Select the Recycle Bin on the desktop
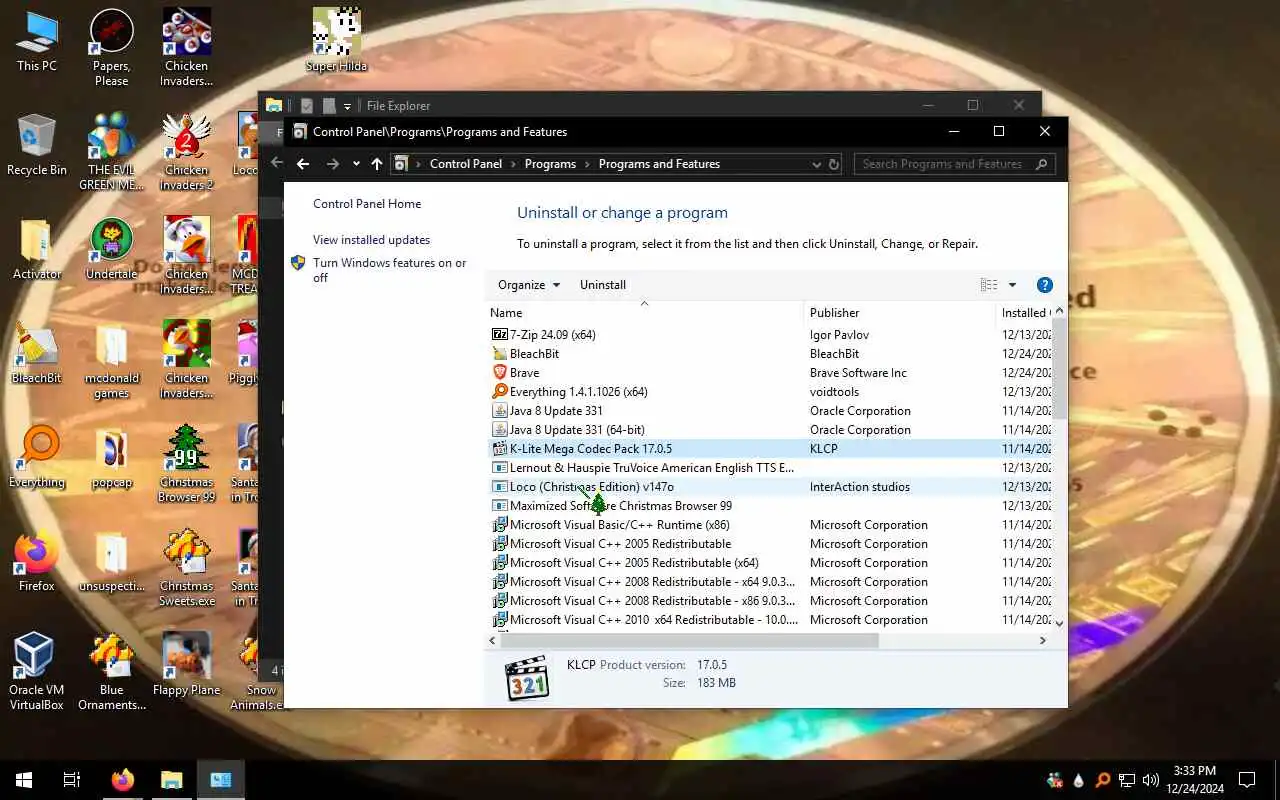Screen dimensions: 1280x800 point(37,146)
